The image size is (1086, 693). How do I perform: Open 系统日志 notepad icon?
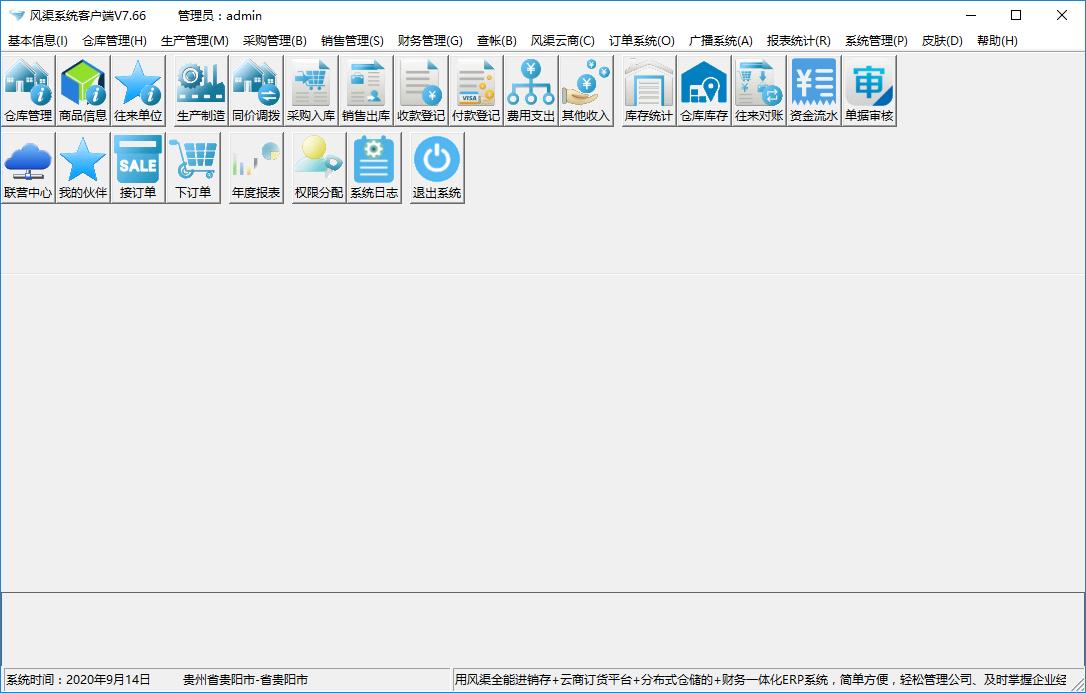coord(374,168)
